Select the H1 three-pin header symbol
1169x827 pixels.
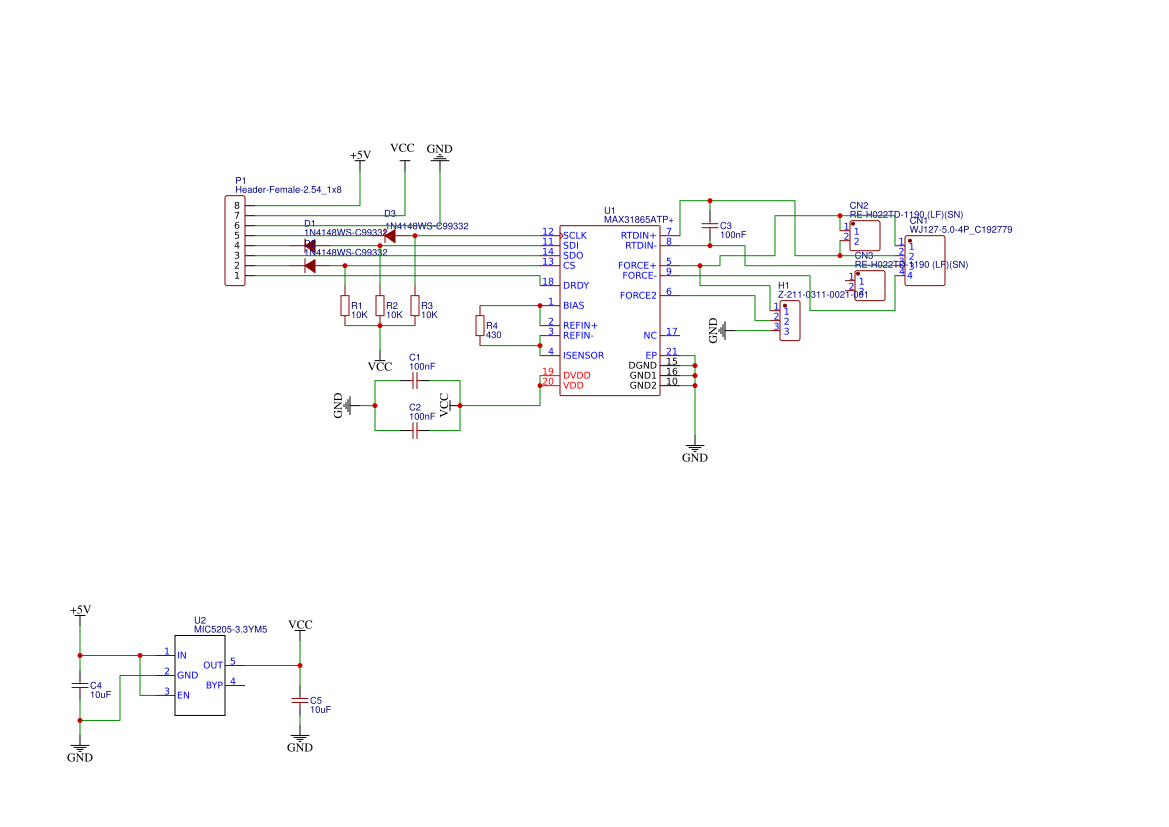pos(790,321)
